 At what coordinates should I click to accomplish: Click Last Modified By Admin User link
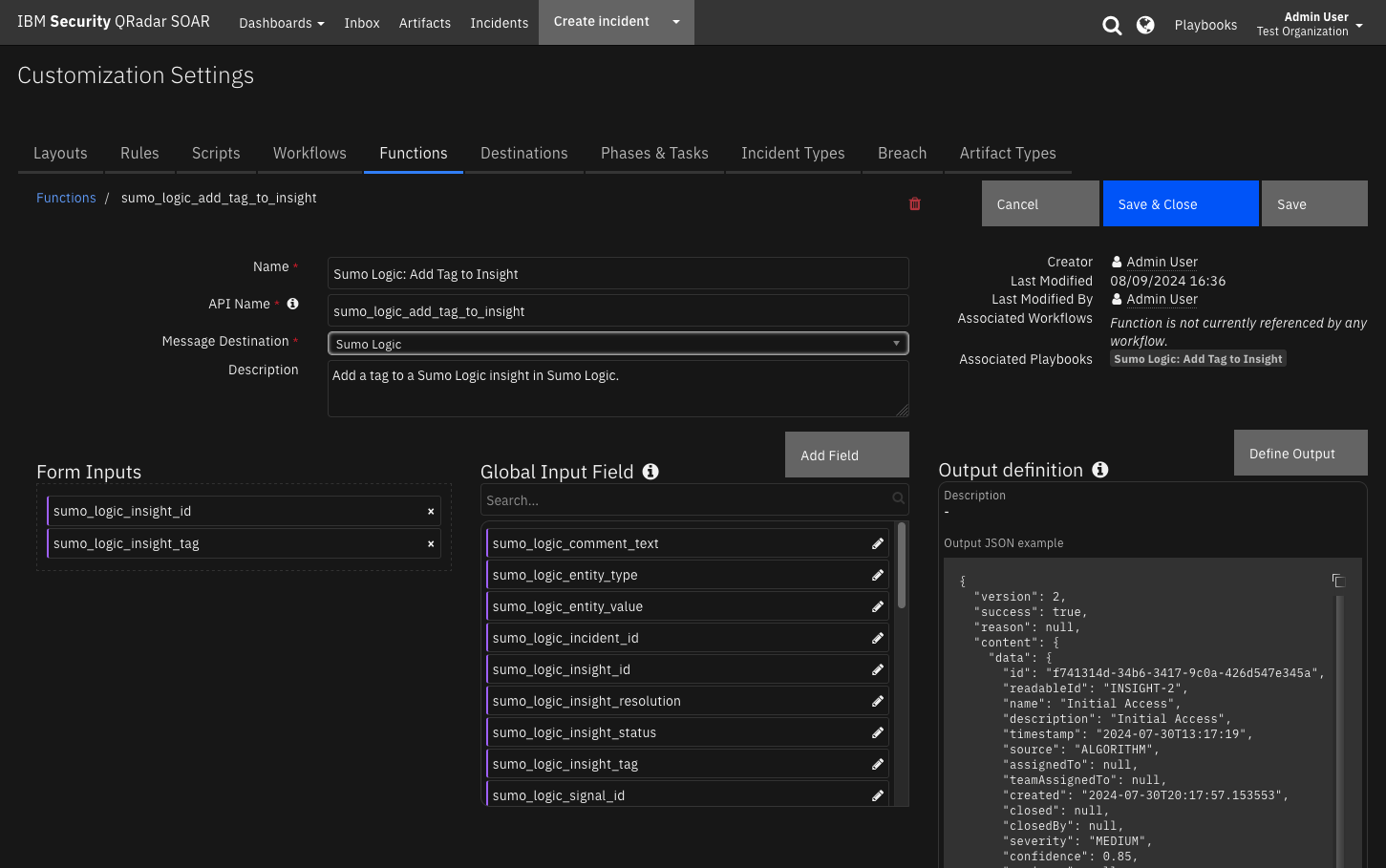[1162, 299]
